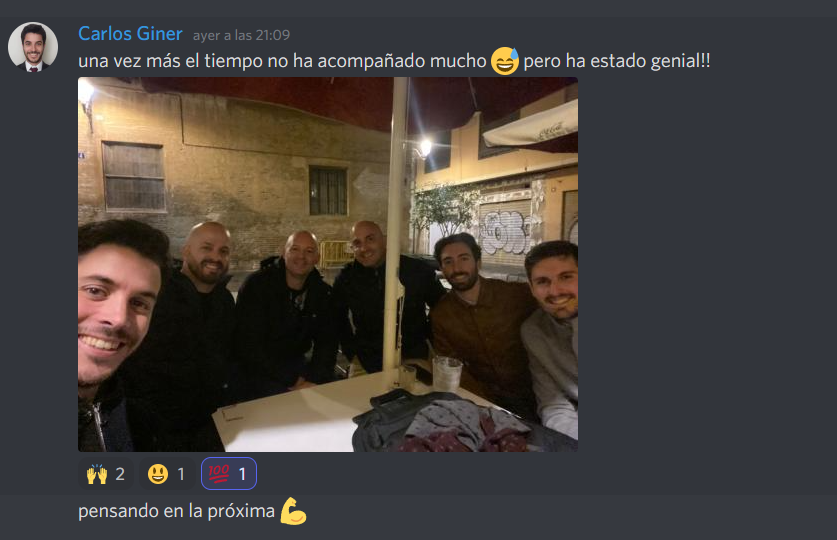The image size is (837, 540).
Task: Click the bright street lamp in the photo
Action: pyautogui.click(x=425, y=147)
